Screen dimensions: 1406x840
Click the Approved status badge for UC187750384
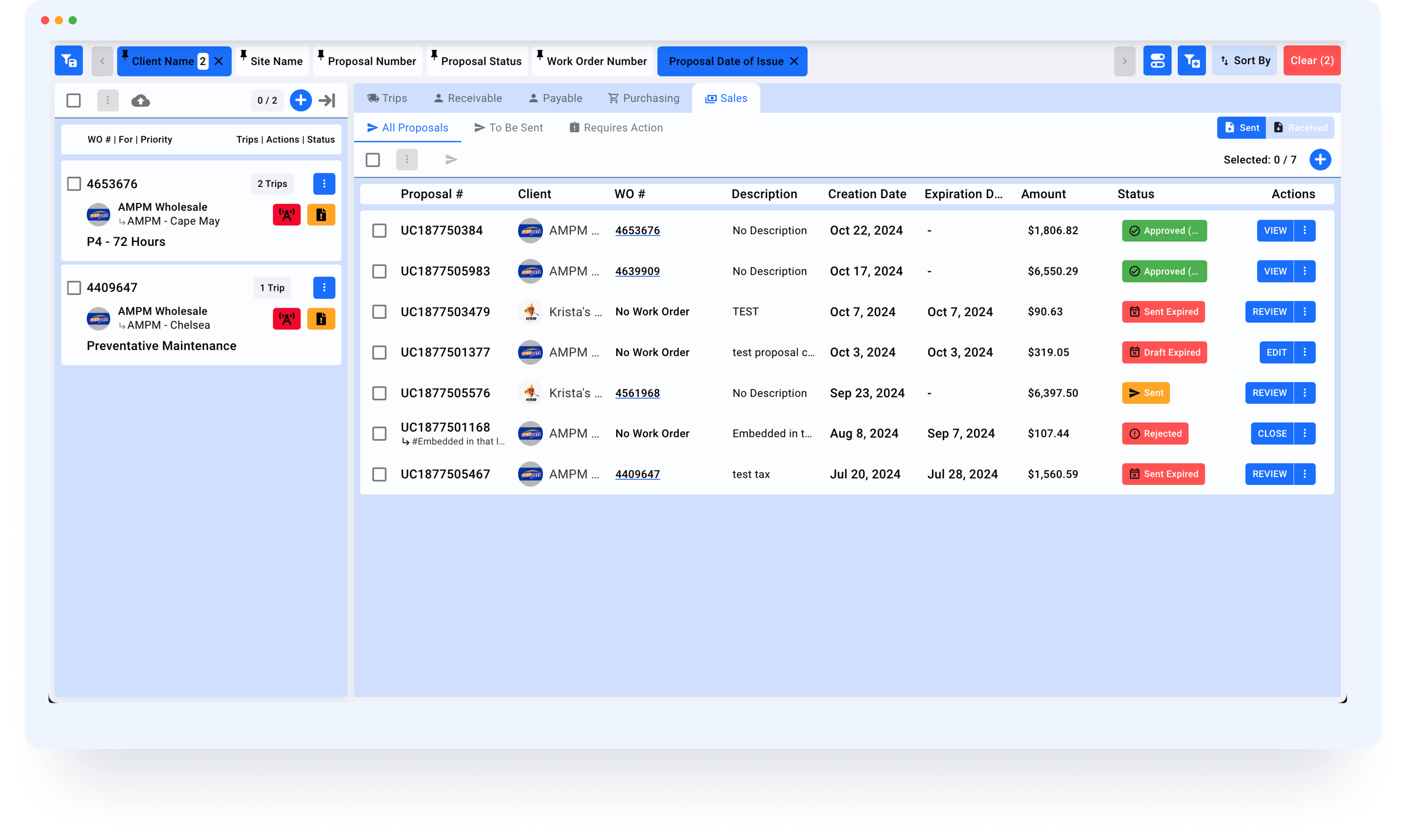pyautogui.click(x=1164, y=230)
